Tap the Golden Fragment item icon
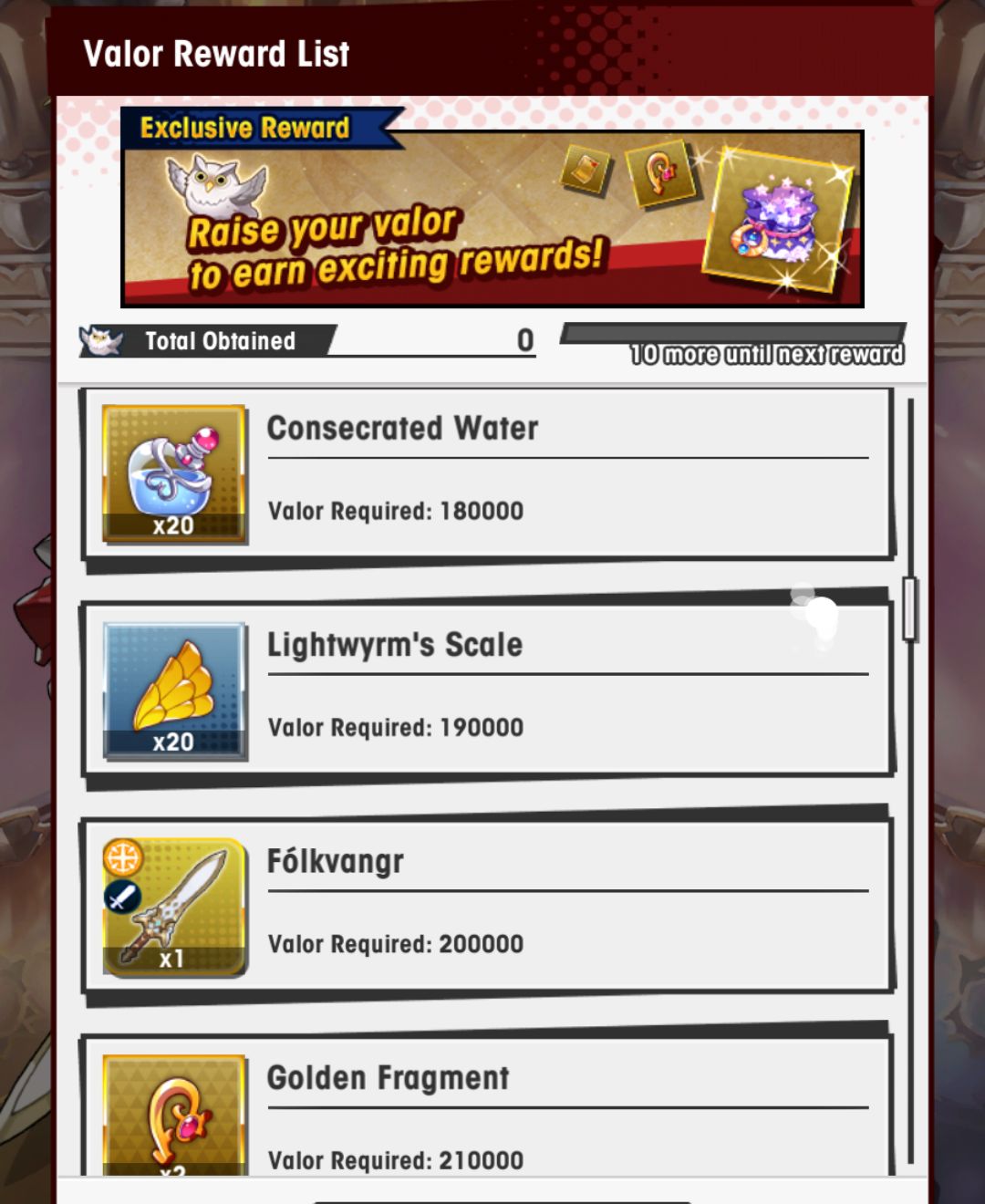 coord(173,1114)
